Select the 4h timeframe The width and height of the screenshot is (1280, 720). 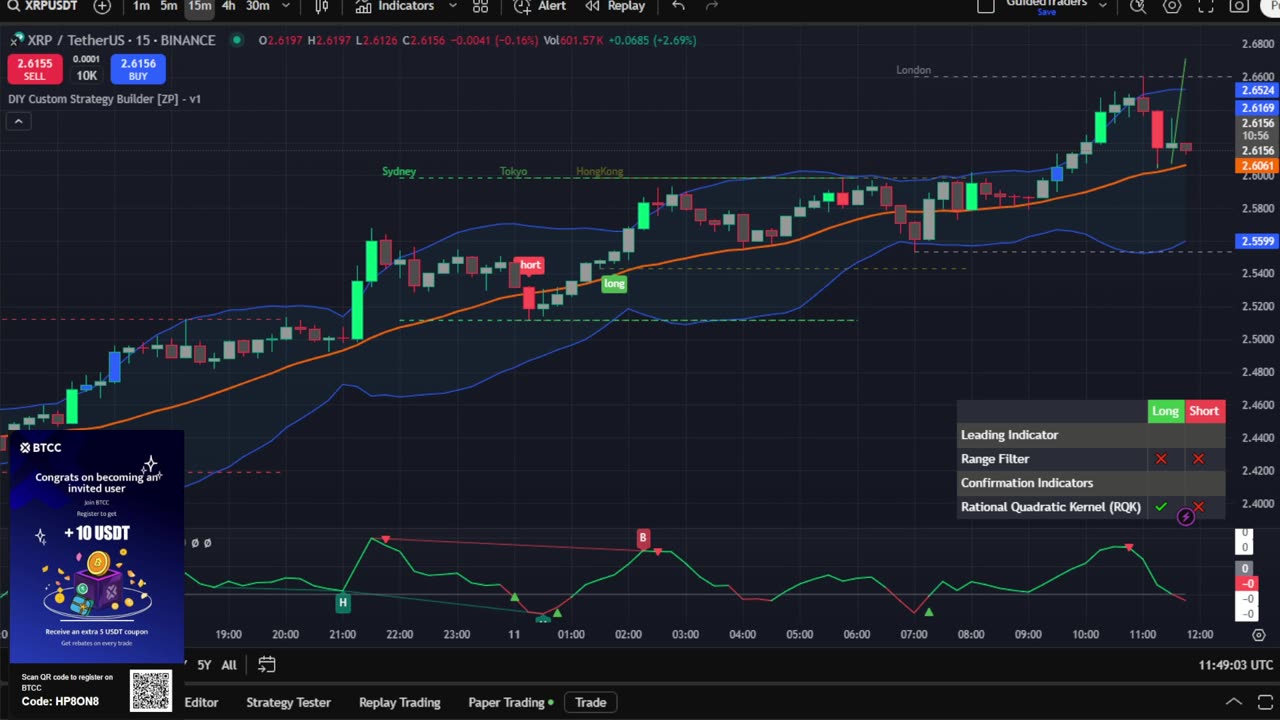[229, 6]
